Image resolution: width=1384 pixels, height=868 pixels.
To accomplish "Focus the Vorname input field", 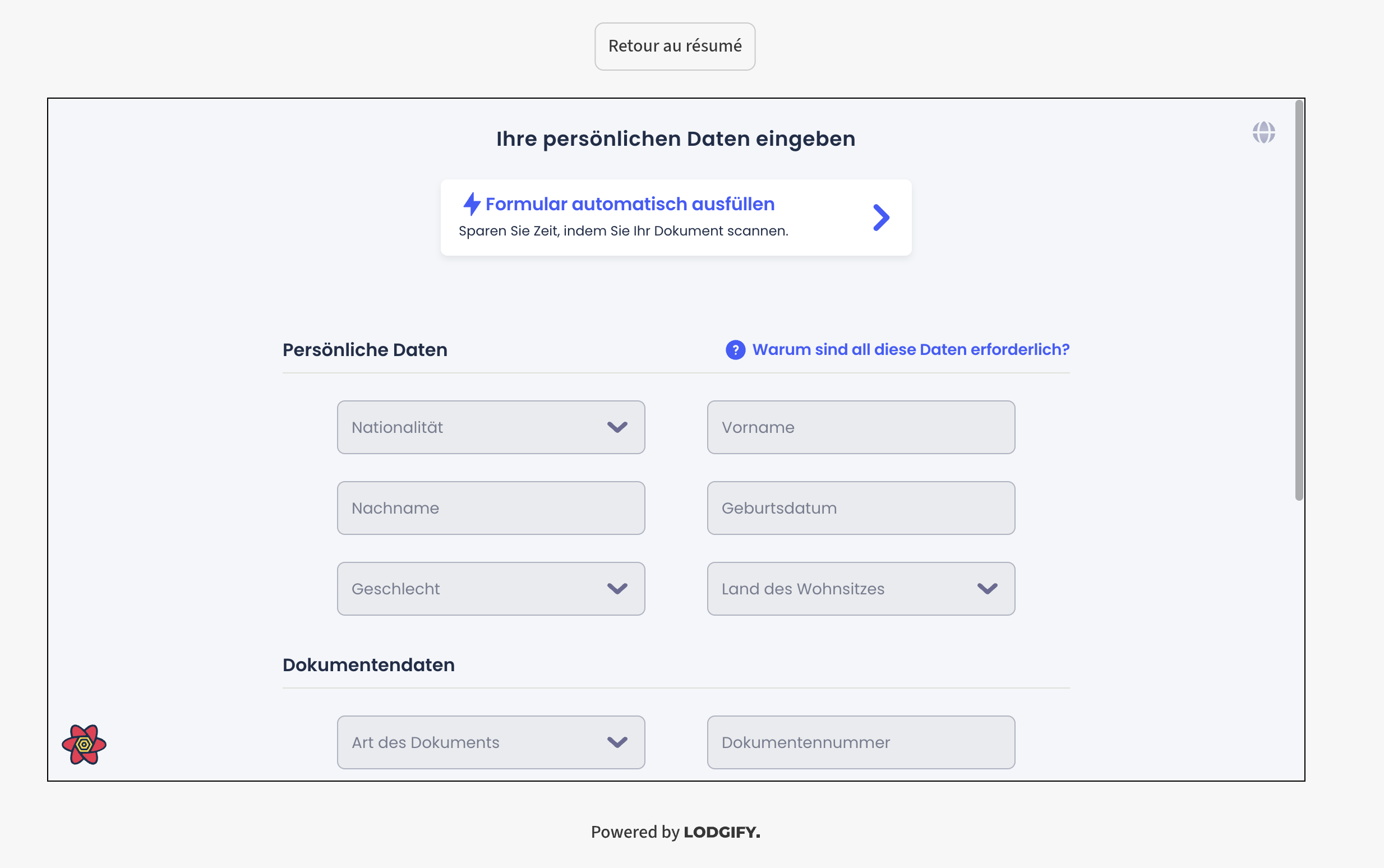I will [x=860, y=427].
